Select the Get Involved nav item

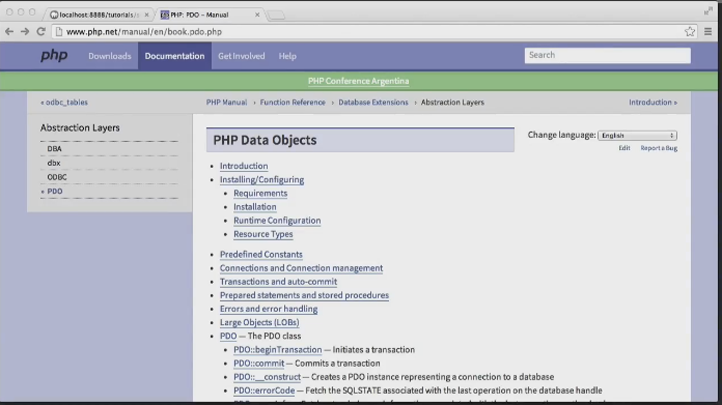[241, 56]
